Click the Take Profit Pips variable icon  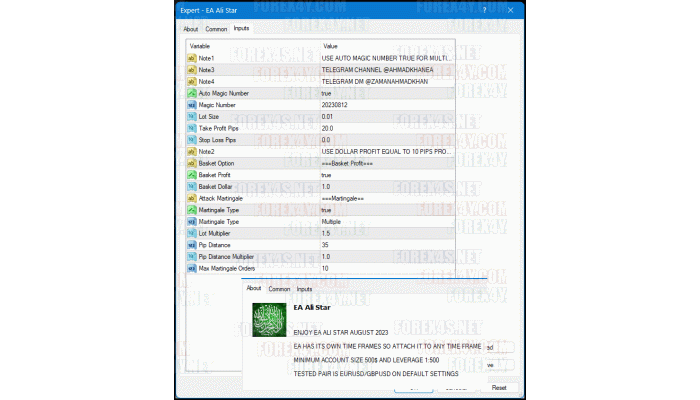pyautogui.click(x=192, y=128)
